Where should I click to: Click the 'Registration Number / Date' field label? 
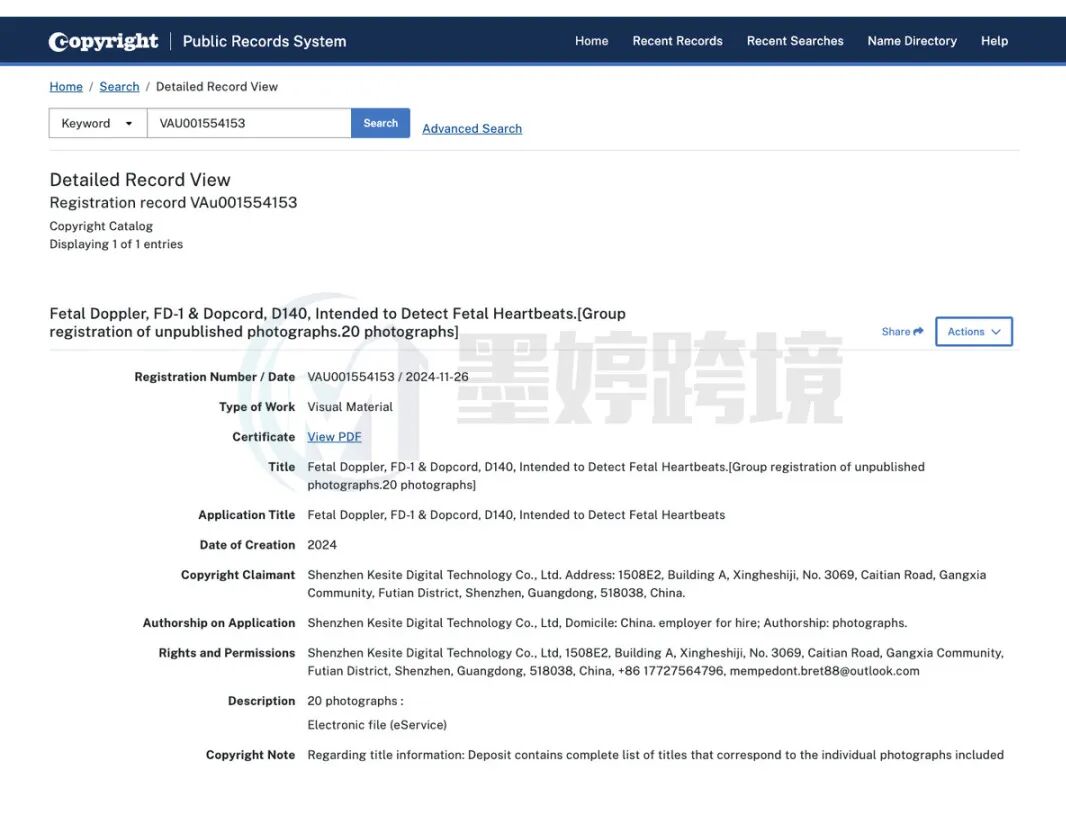pyautogui.click(x=215, y=377)
